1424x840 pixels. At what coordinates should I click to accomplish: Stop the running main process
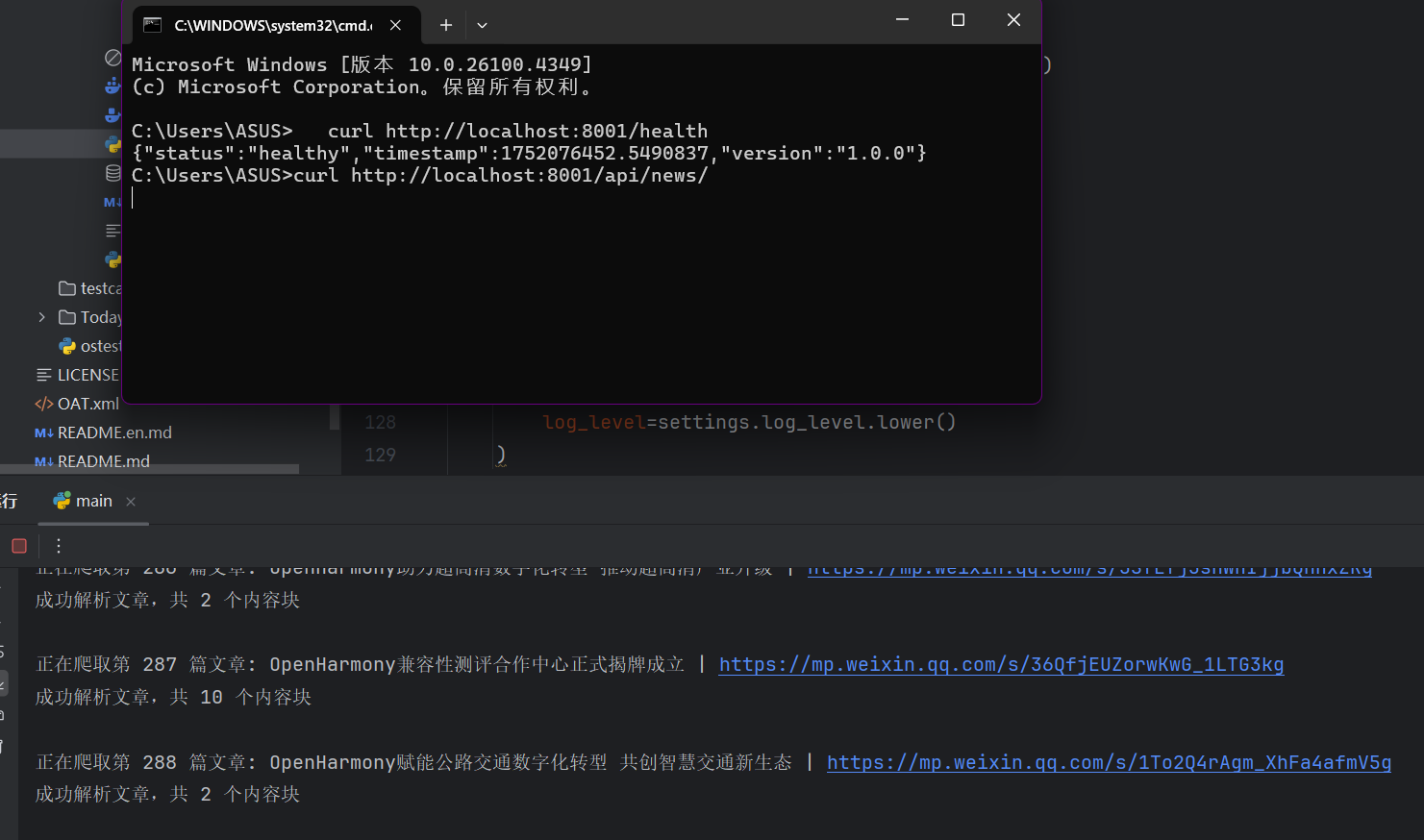[x=19, y=546]
